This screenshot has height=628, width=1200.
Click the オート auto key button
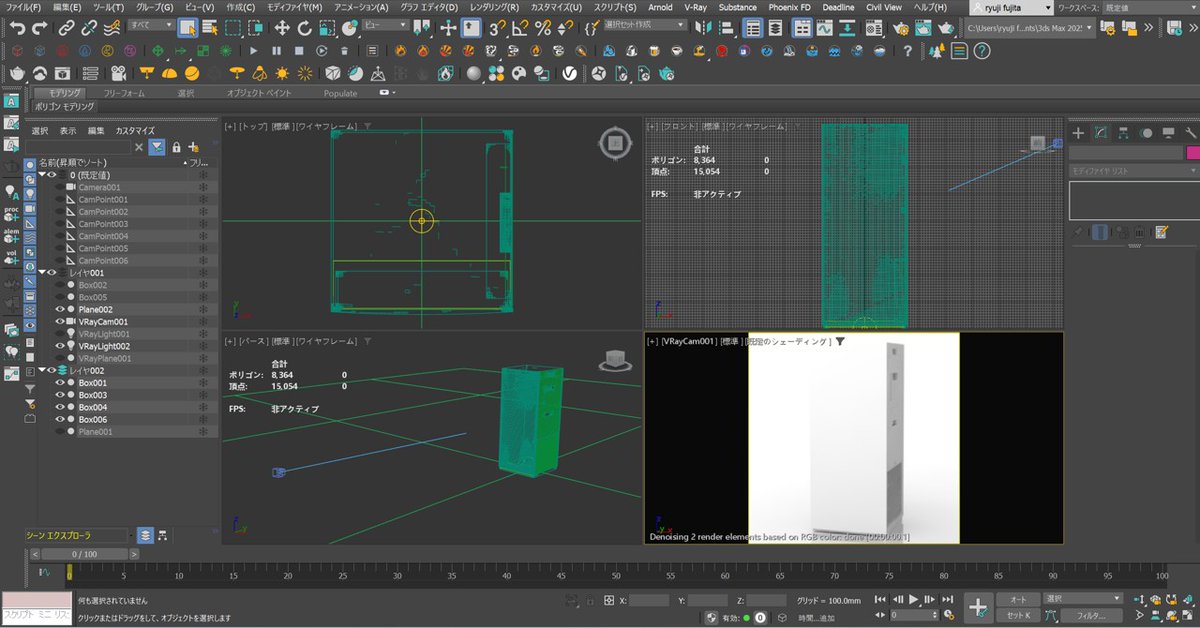(1018, 599)
